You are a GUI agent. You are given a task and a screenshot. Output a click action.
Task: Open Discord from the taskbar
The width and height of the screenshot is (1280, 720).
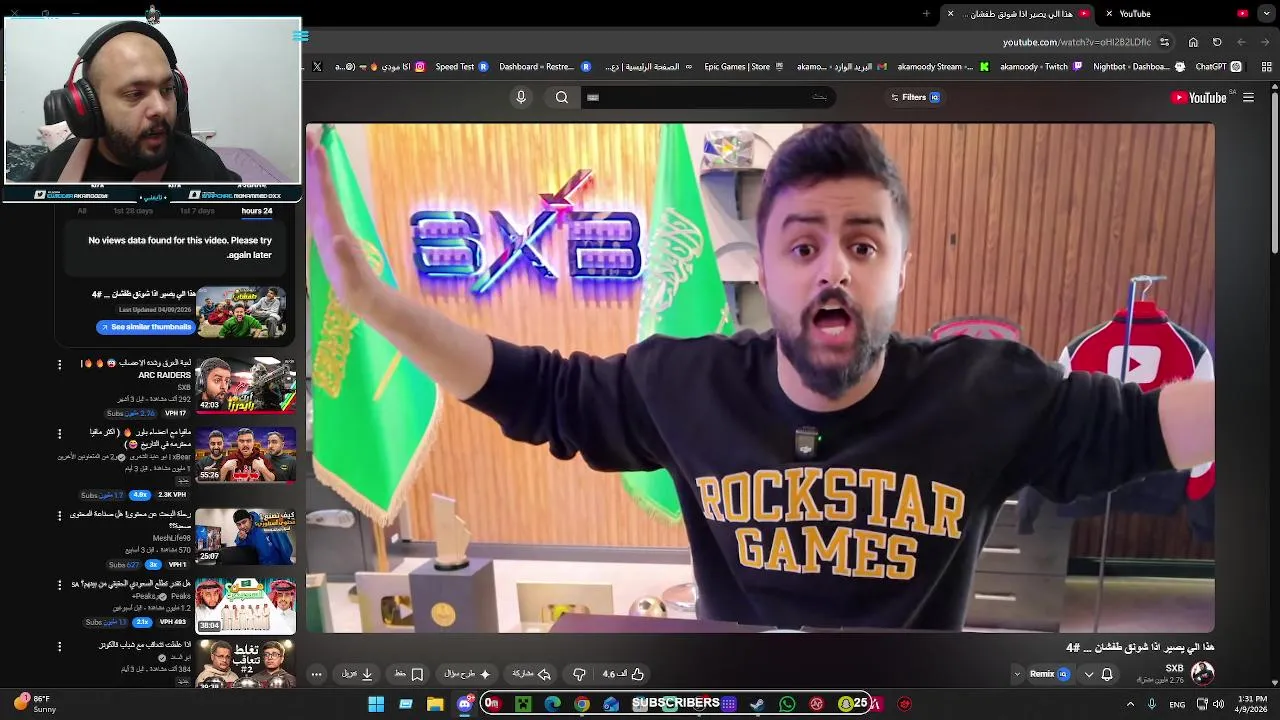465,704
